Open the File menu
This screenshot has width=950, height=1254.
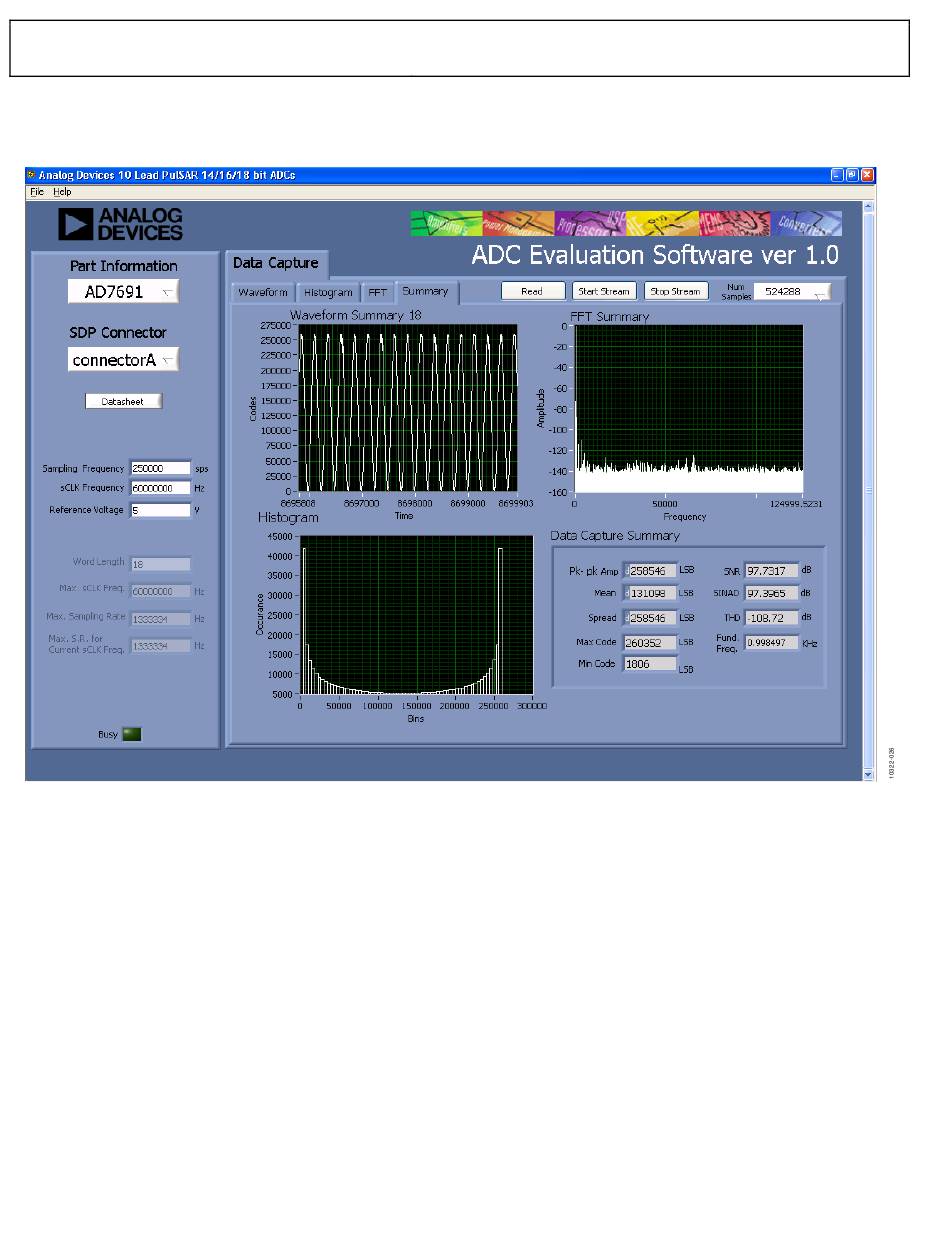(36, 191)
